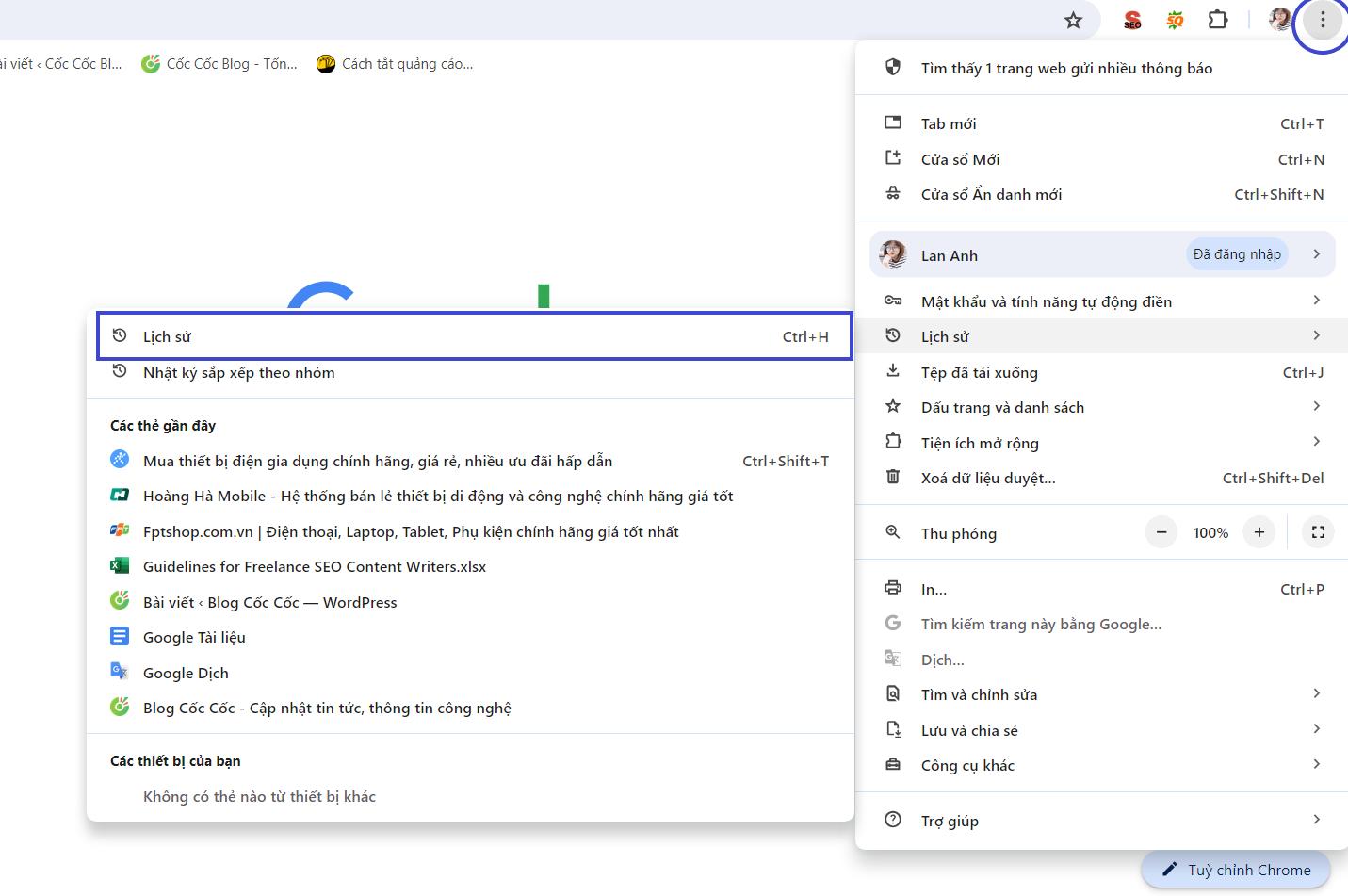Click Không có thẻ nào từ thiết bị khác
1348x896 pixels.
(x=259, y=797)
